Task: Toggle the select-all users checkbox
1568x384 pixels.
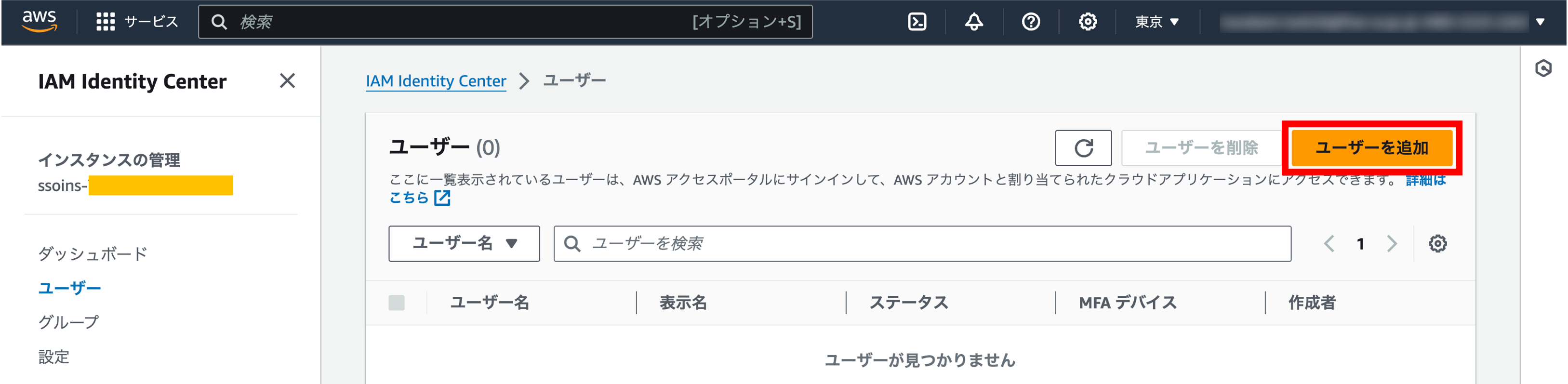Action: (396, 303)
